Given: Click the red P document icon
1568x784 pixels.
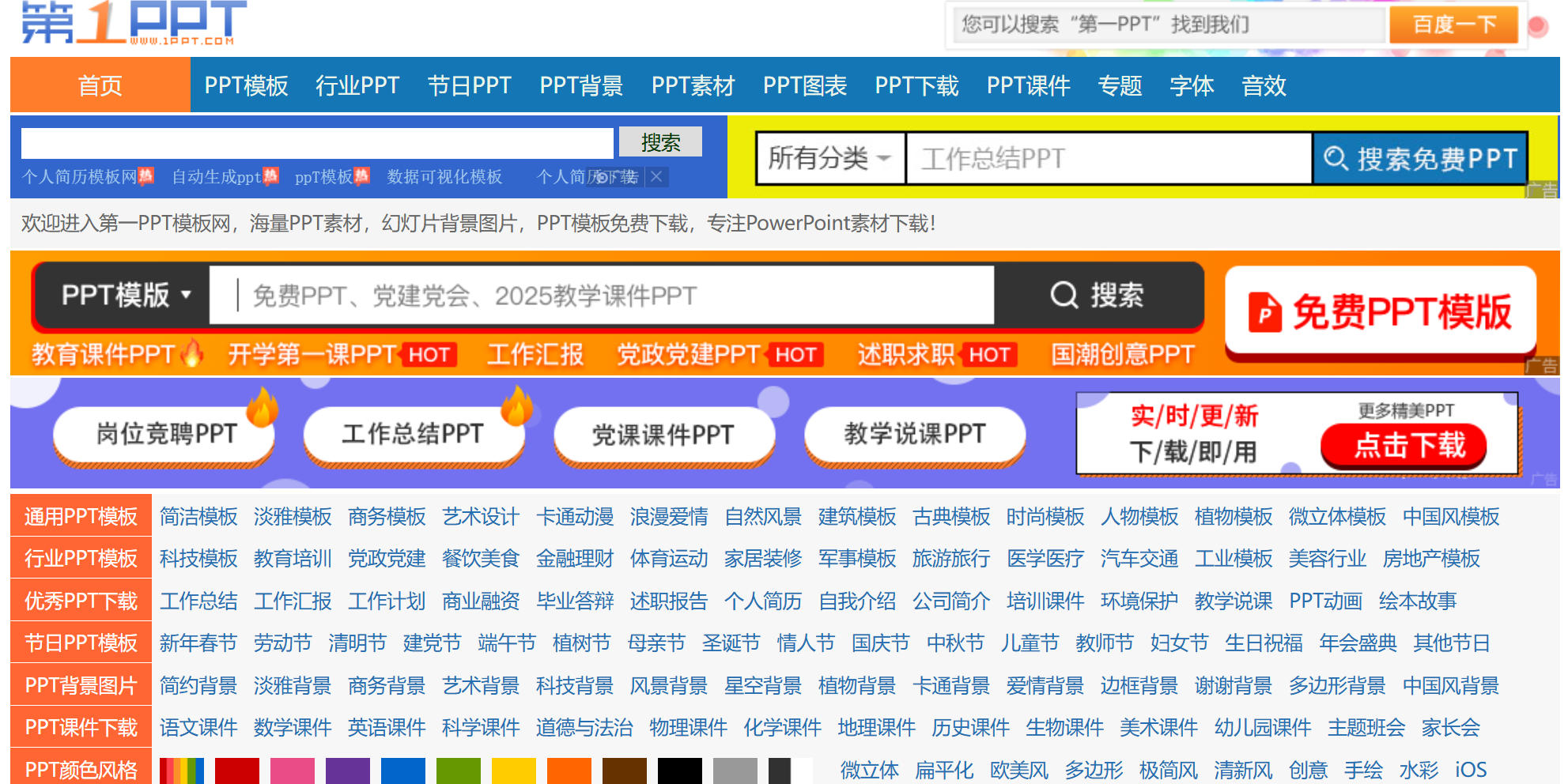Looking at the screenshot, I should click(x=1264, y=312).
